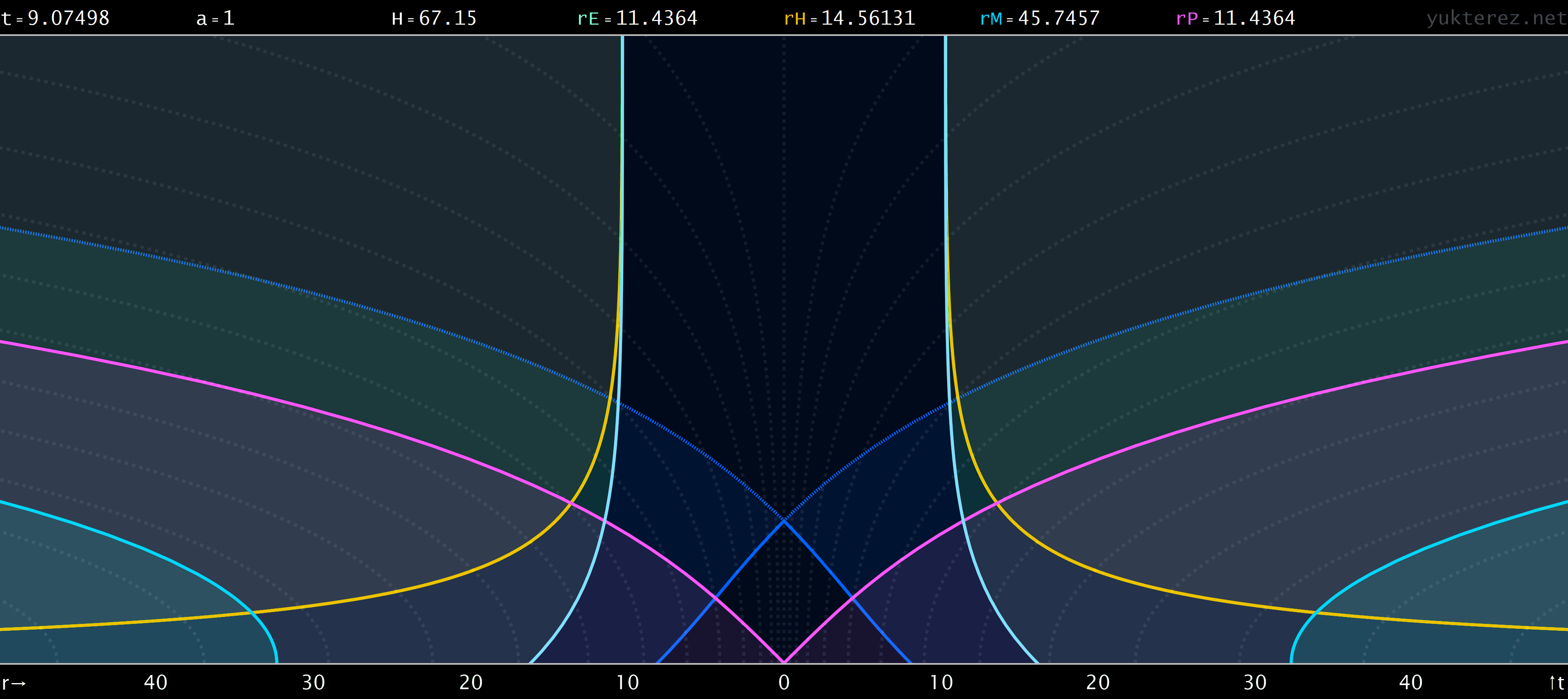Click the ↑t axis label
1568x699 pixels.
[x=1557, y=683]
